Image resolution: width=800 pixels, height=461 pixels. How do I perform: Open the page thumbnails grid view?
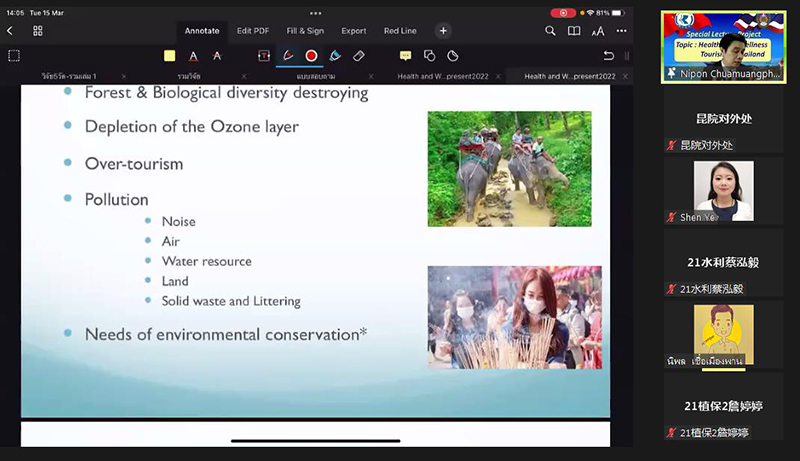pyautogui.click(x=38, y=31)
